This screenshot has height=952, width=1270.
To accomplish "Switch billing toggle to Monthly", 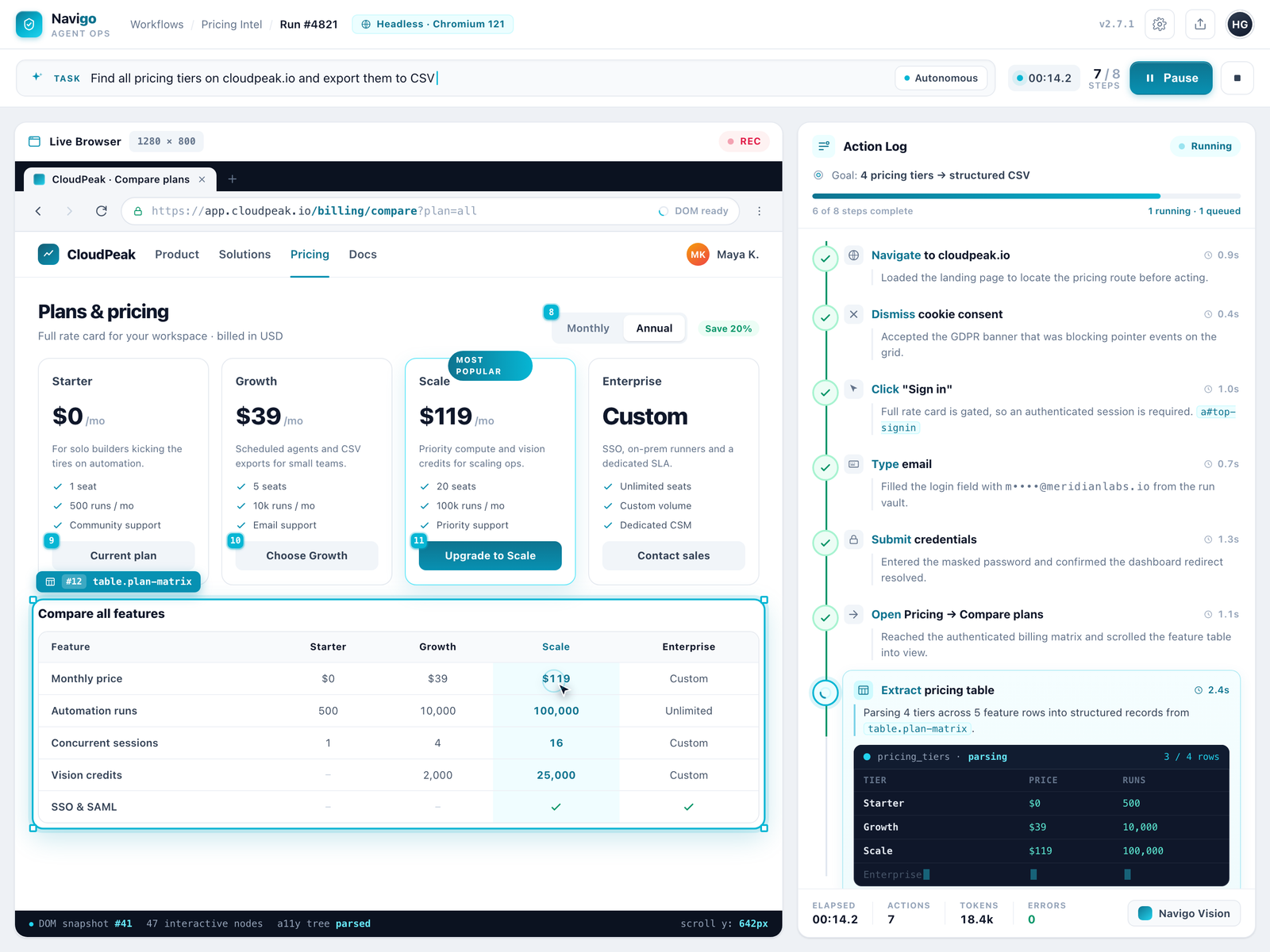I will tap(588, 328).
